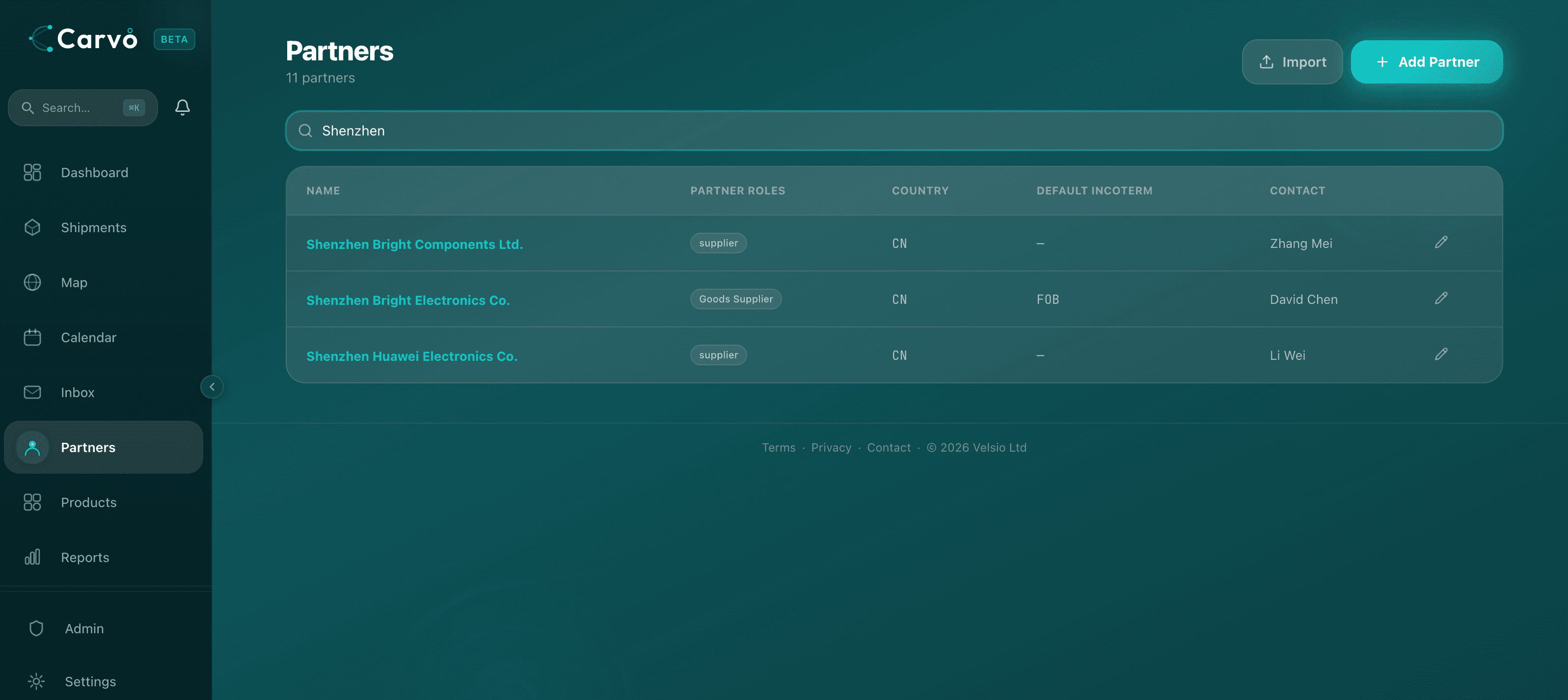Click the Goods Supplier role badge
This screenshot has height=700, width=1568.
click(735, 299)
